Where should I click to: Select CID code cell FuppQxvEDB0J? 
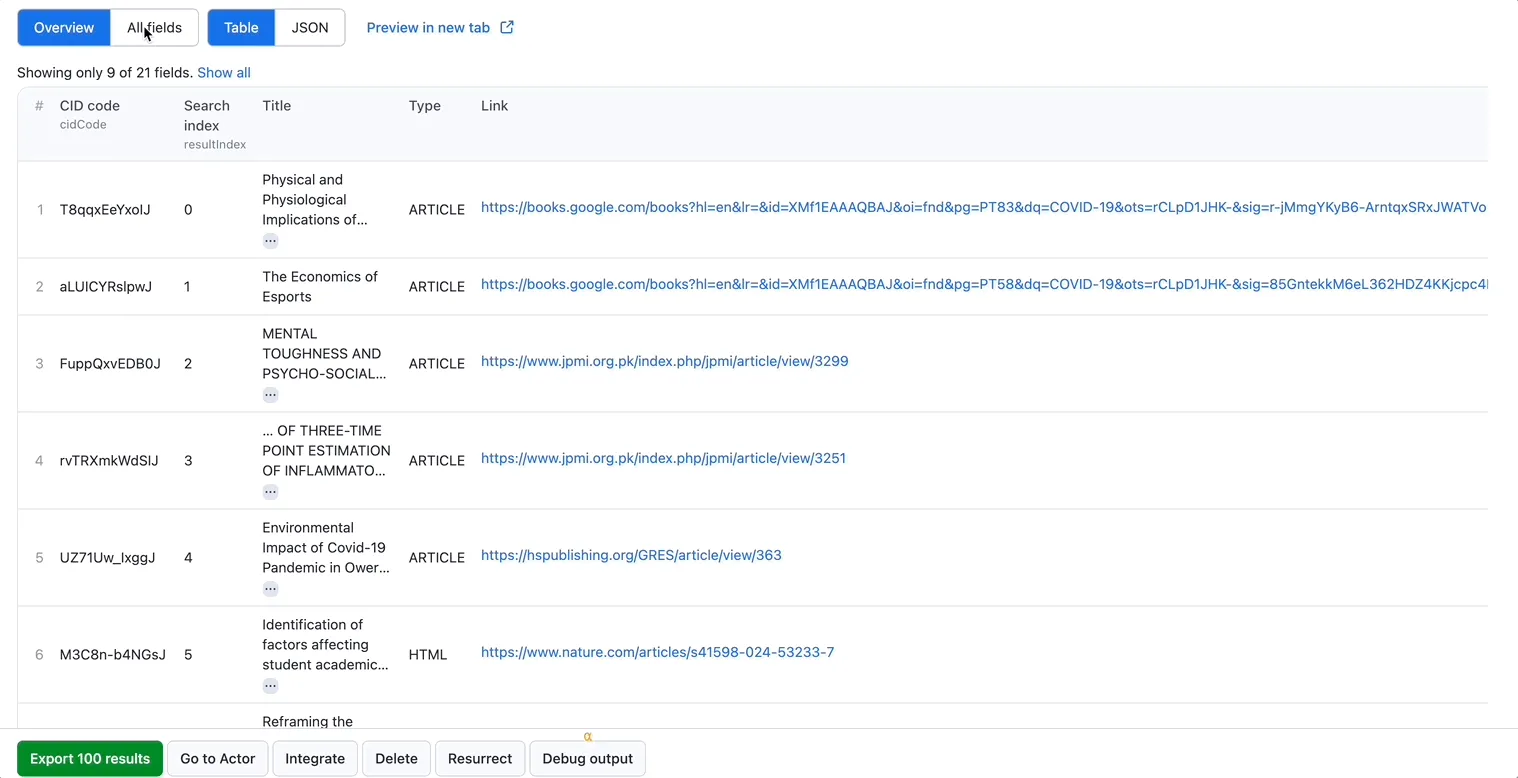[x=110, y=364]
